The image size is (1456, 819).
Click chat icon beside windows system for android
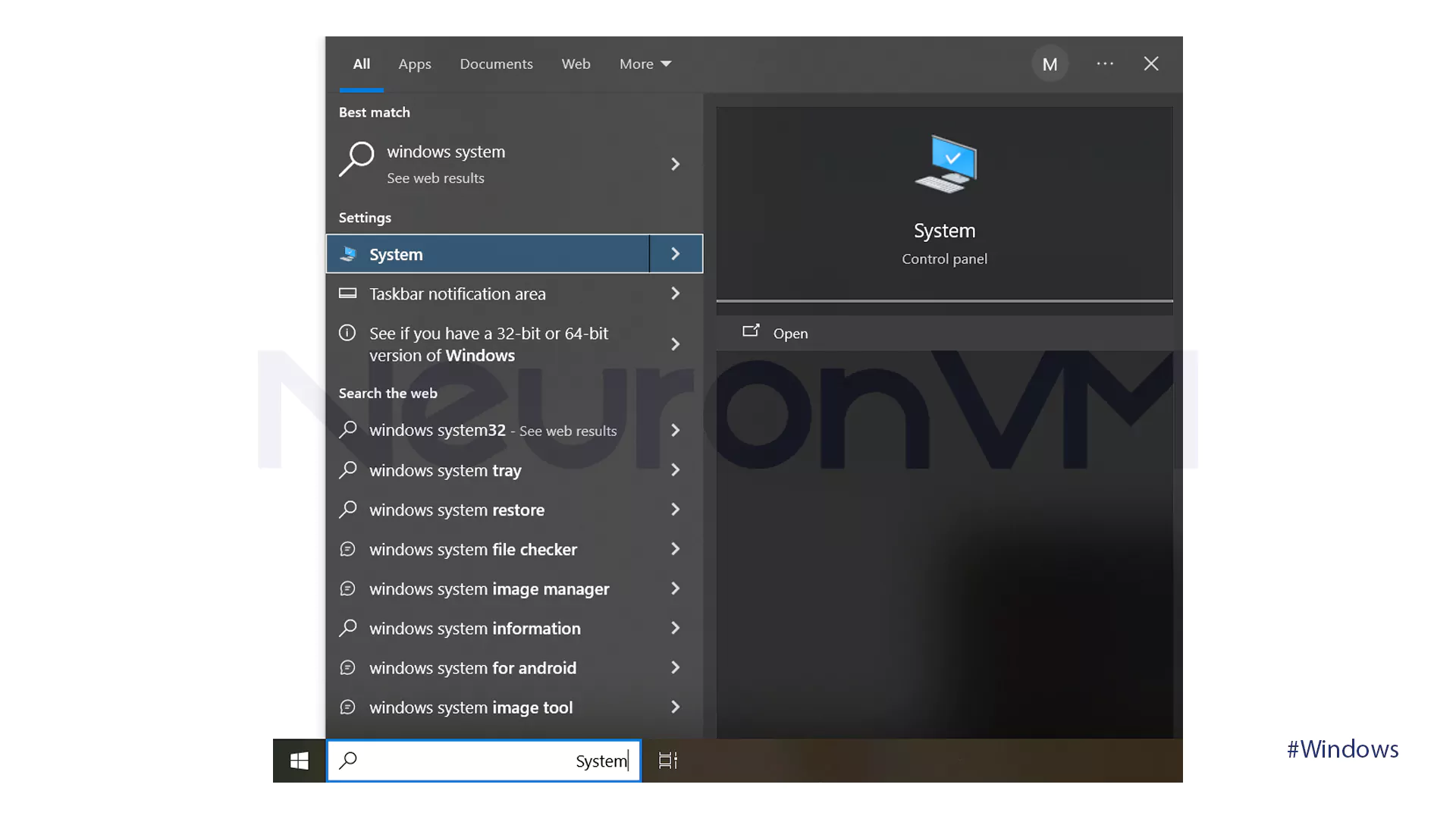pos(347,667)
